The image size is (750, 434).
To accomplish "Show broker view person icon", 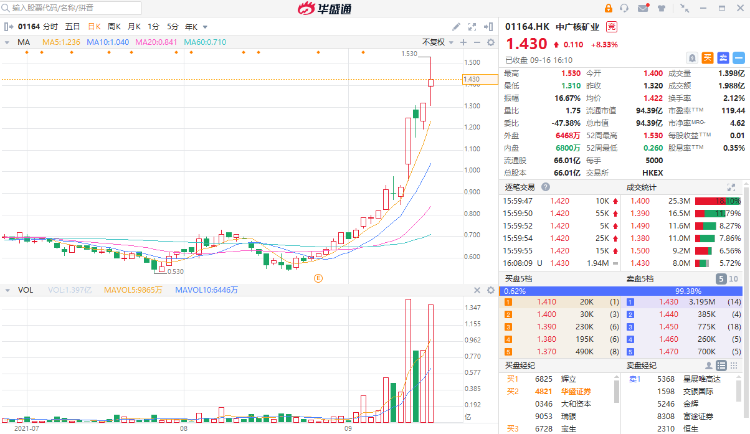I will point(709,366).
